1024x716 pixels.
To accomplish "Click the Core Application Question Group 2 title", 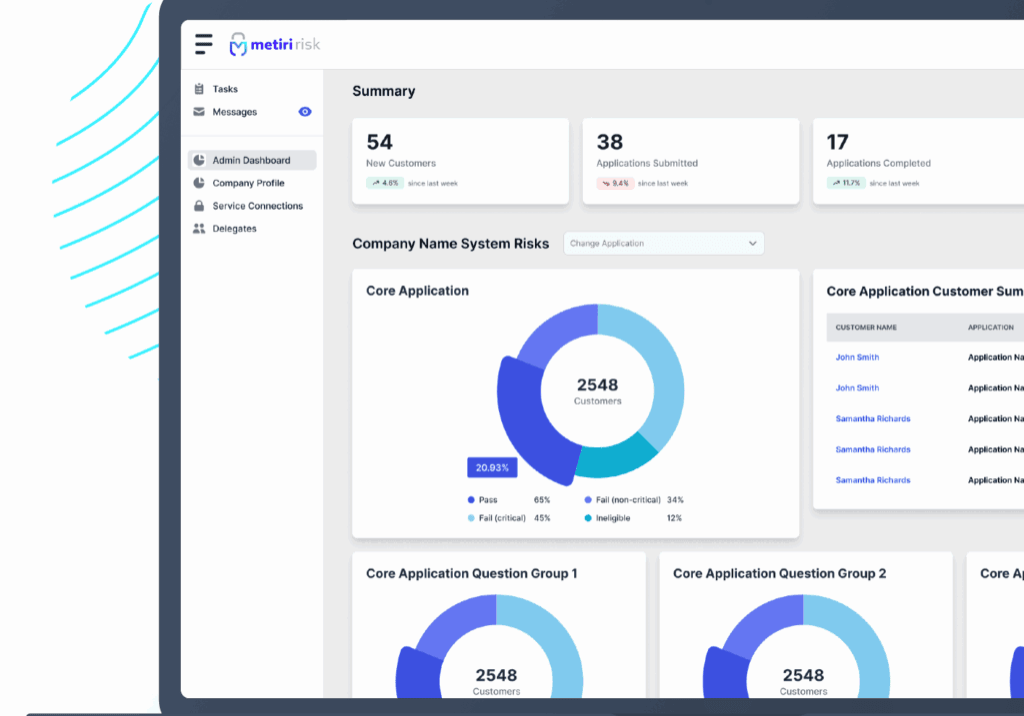I will point(780,574).
